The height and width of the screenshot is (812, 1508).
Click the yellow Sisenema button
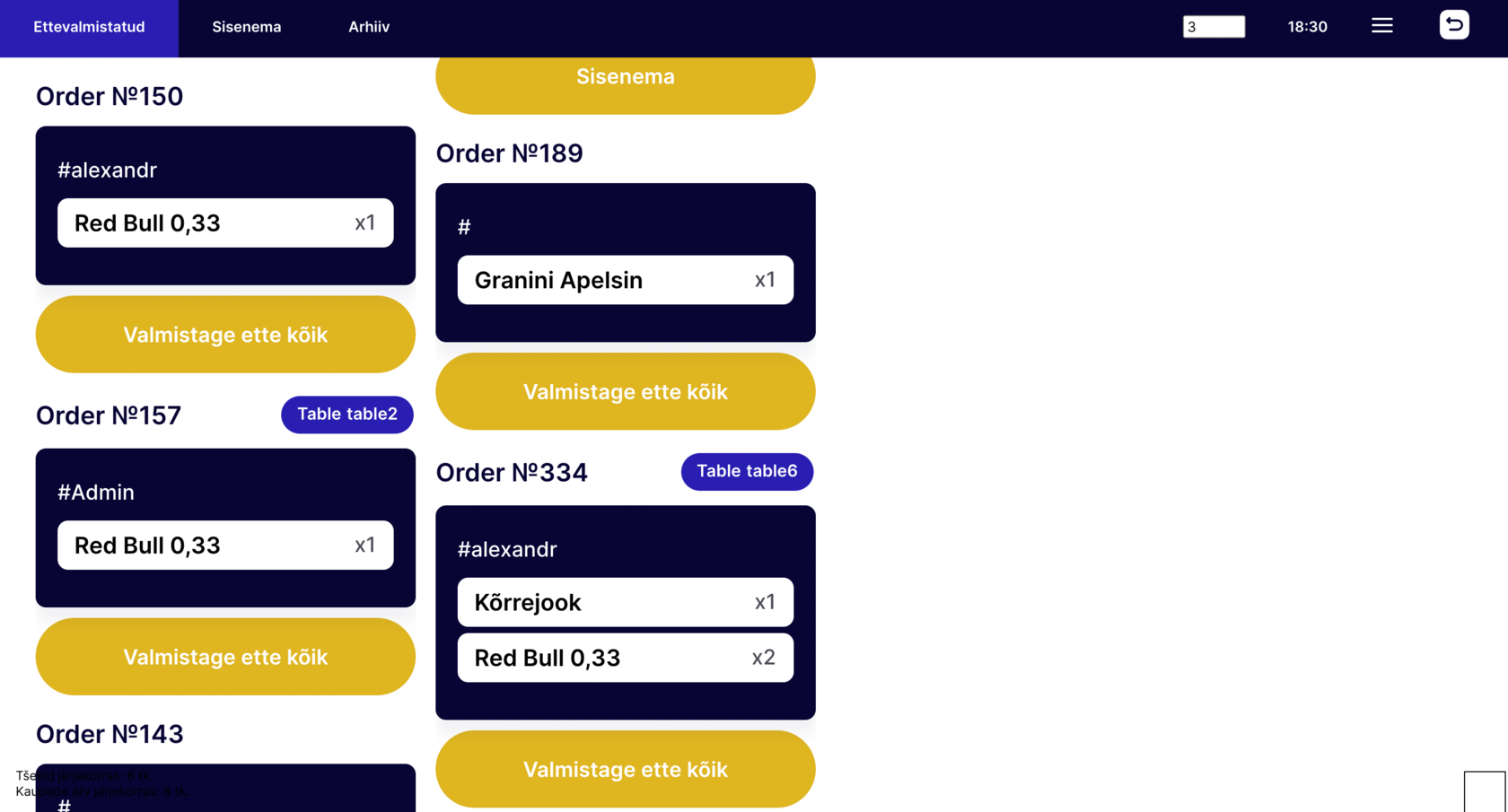point(625,79)
